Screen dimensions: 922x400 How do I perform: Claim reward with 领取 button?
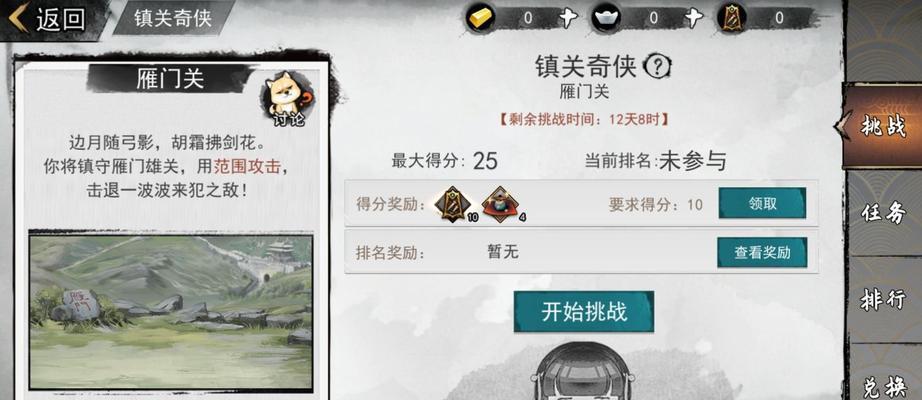[x=762, y=204]
